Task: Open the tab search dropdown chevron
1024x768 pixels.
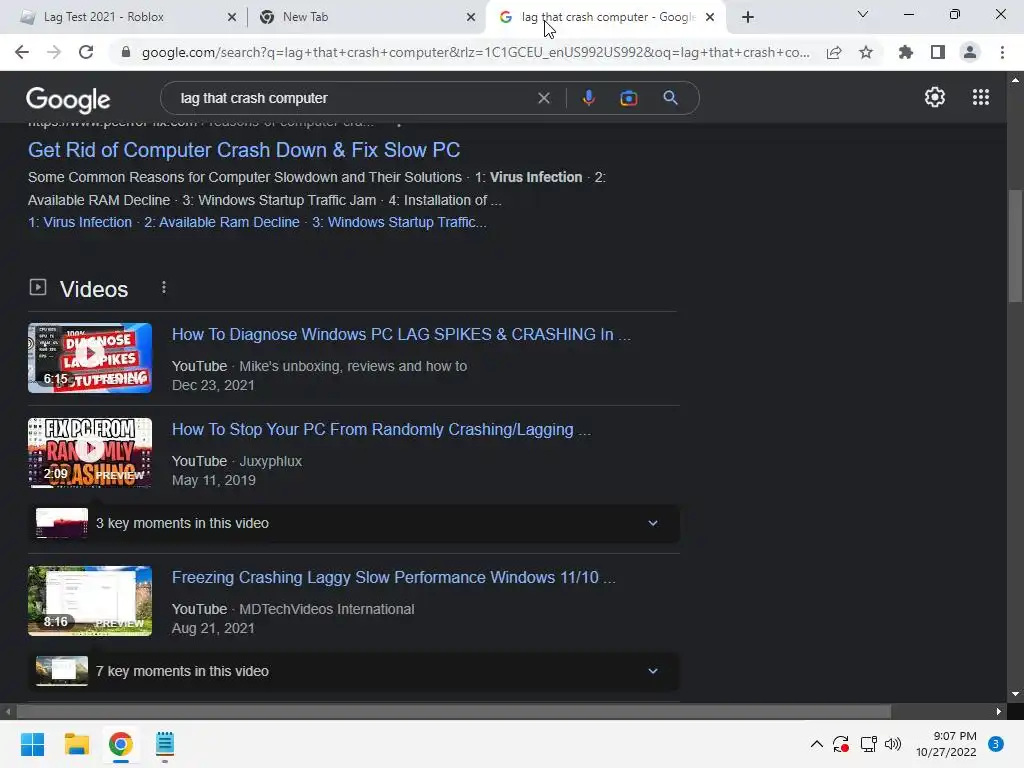Action: point(862,14)
